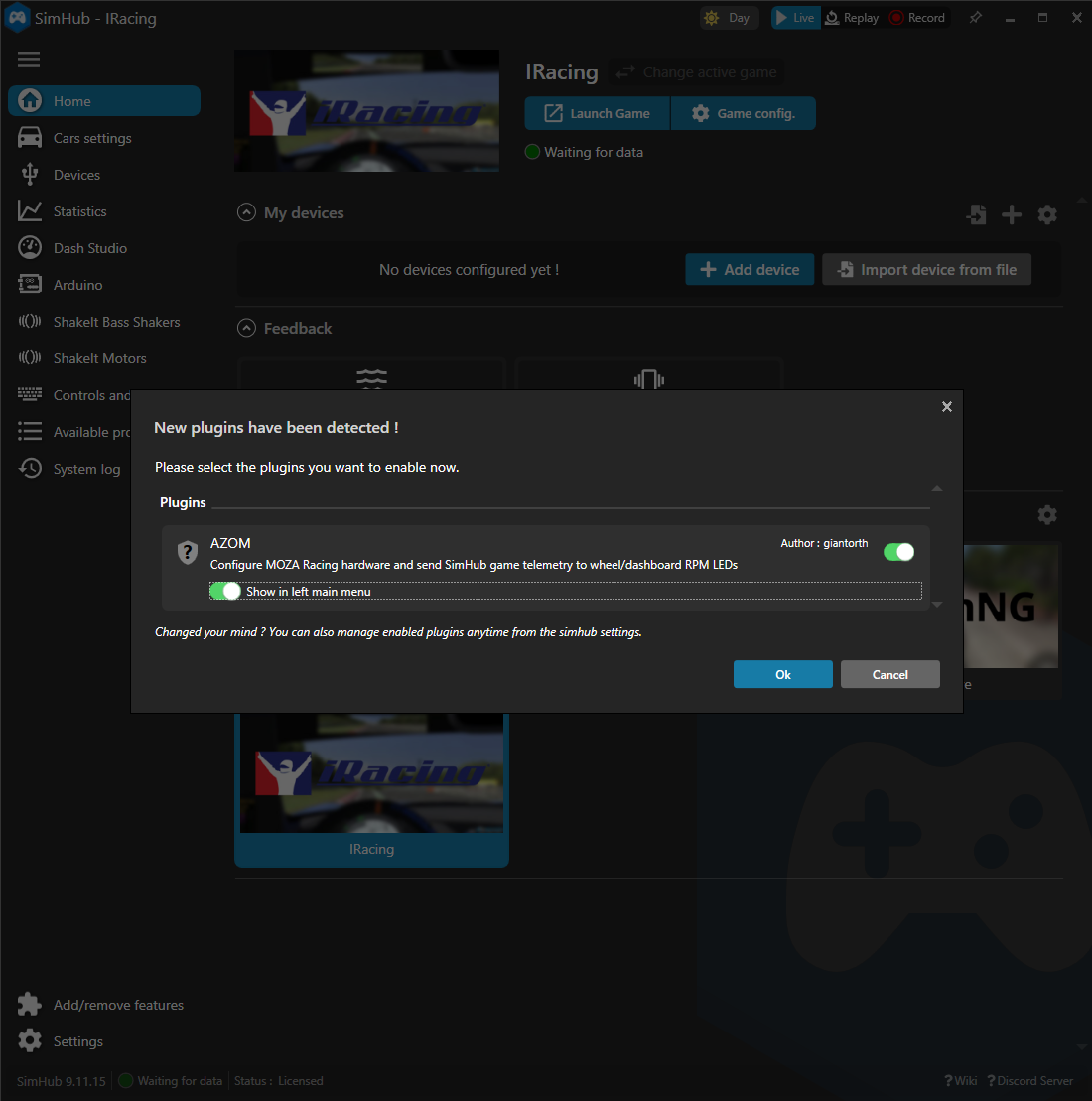Click 'Waiting for data' status bar indicator

[171, 1080]
